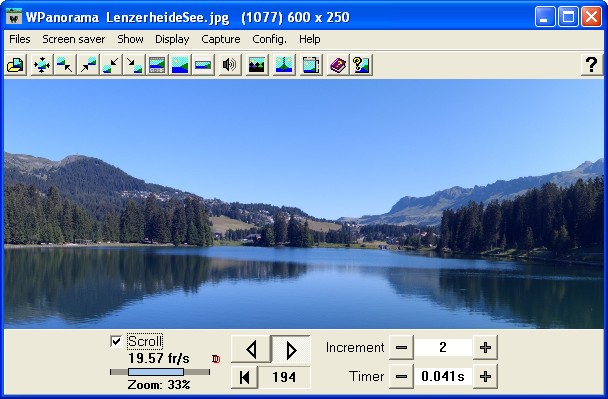608x399 pixels.
Task: Click the small red indicator near fr/s
Action: [216, 359]
